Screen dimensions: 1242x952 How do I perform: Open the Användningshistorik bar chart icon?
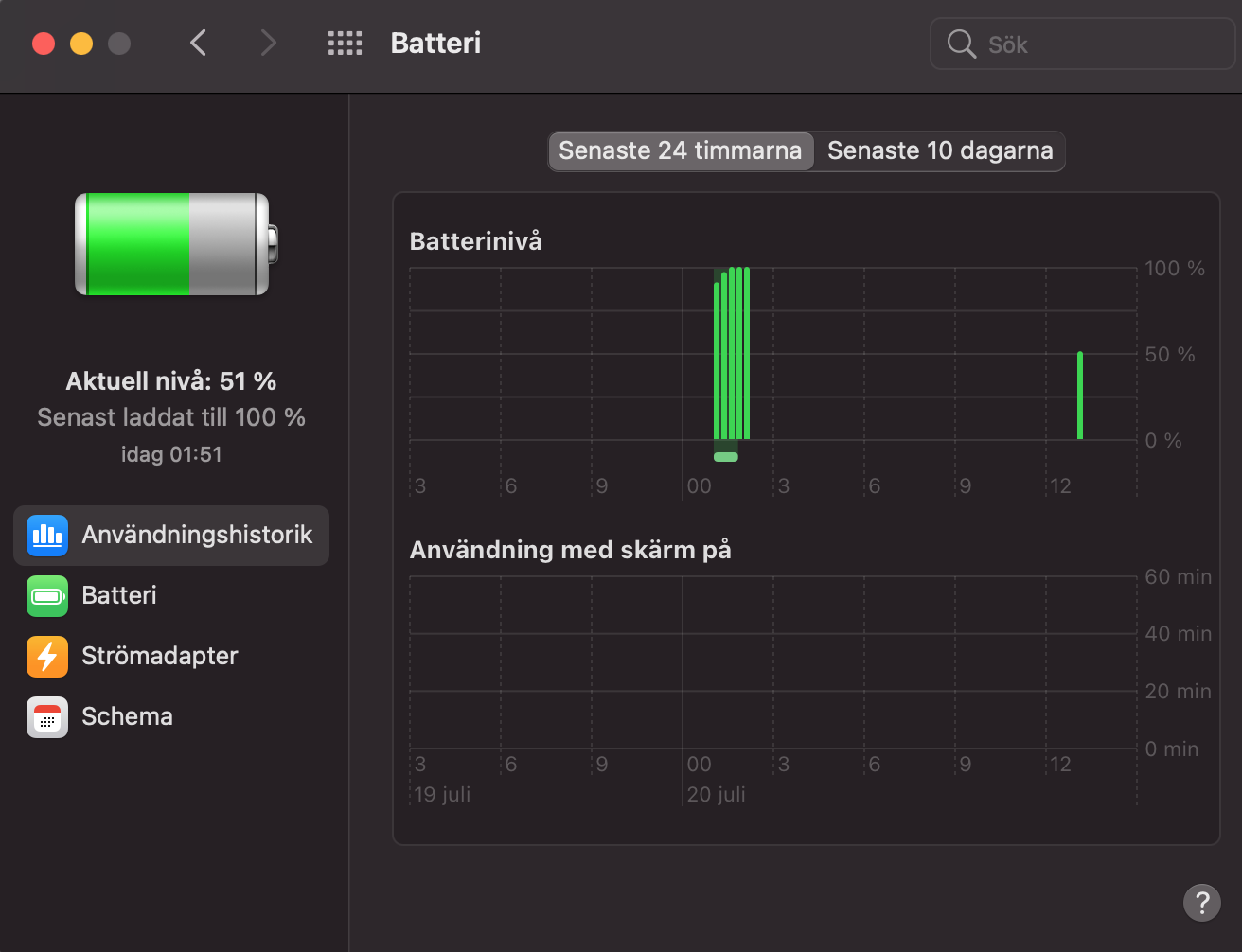47,536
